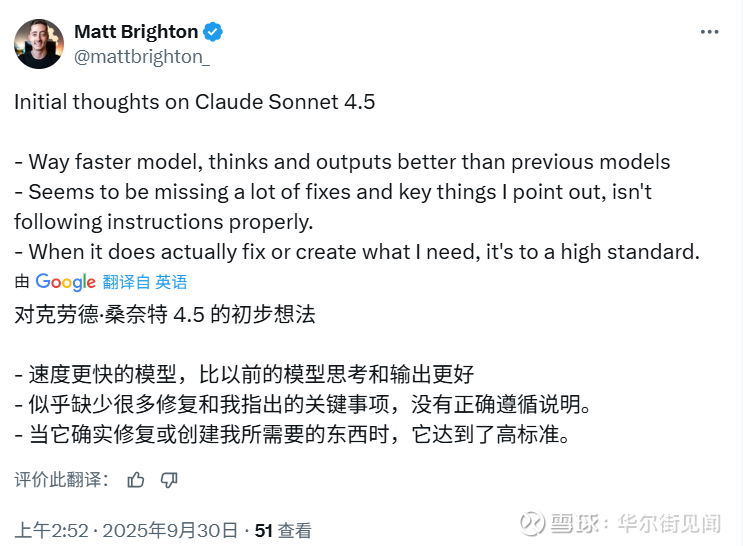This screenshot has width=743, height=546.
Task: Open the tweet timestamp 上午2:52 link
Action: pos(50,530)
